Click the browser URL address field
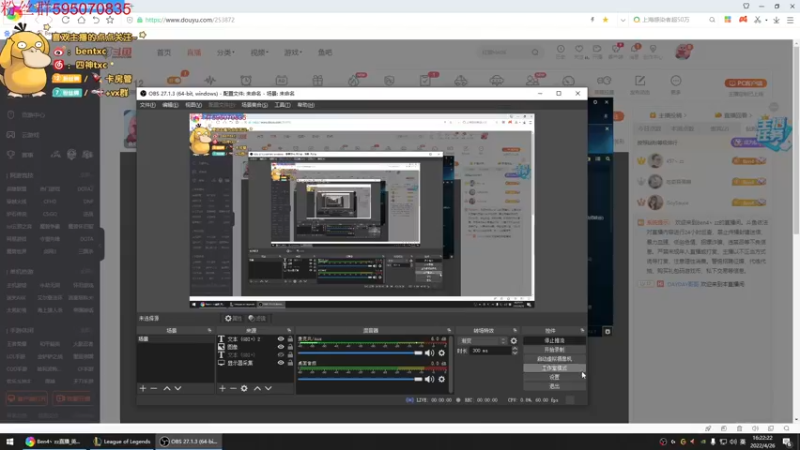Screen dimensions: 800x450 pos(357,20)
